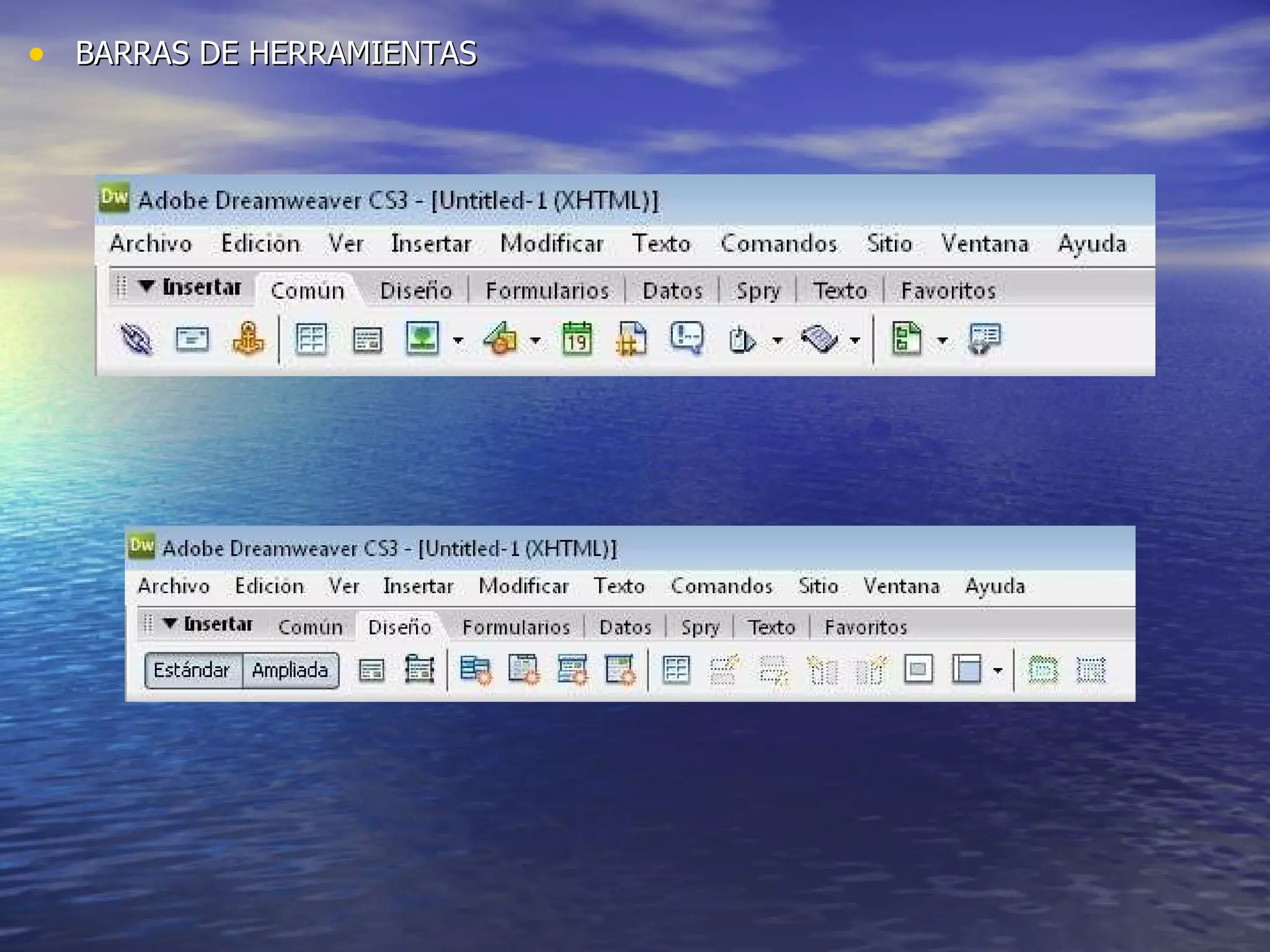Click the Hyperlink chain icon

(136, 340)
